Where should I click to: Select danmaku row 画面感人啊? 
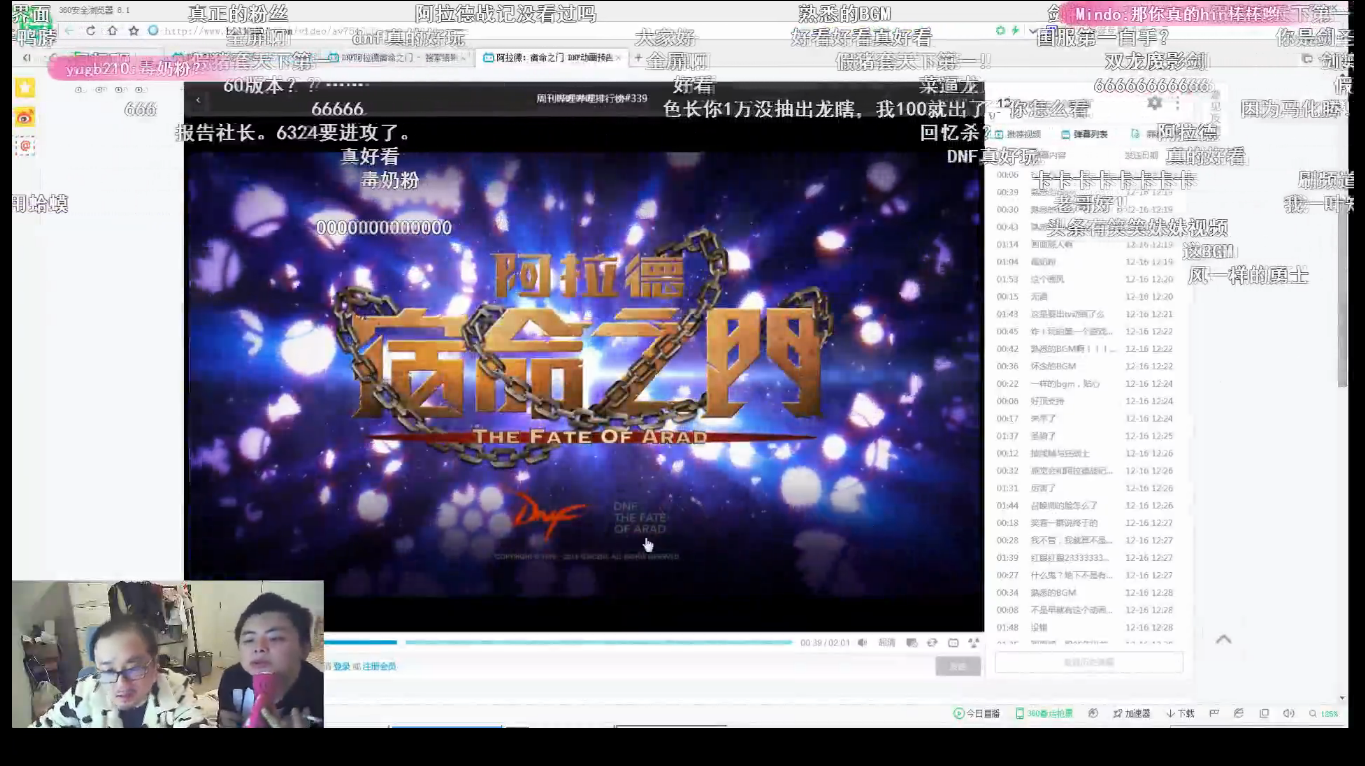[x=1089, y=245]
